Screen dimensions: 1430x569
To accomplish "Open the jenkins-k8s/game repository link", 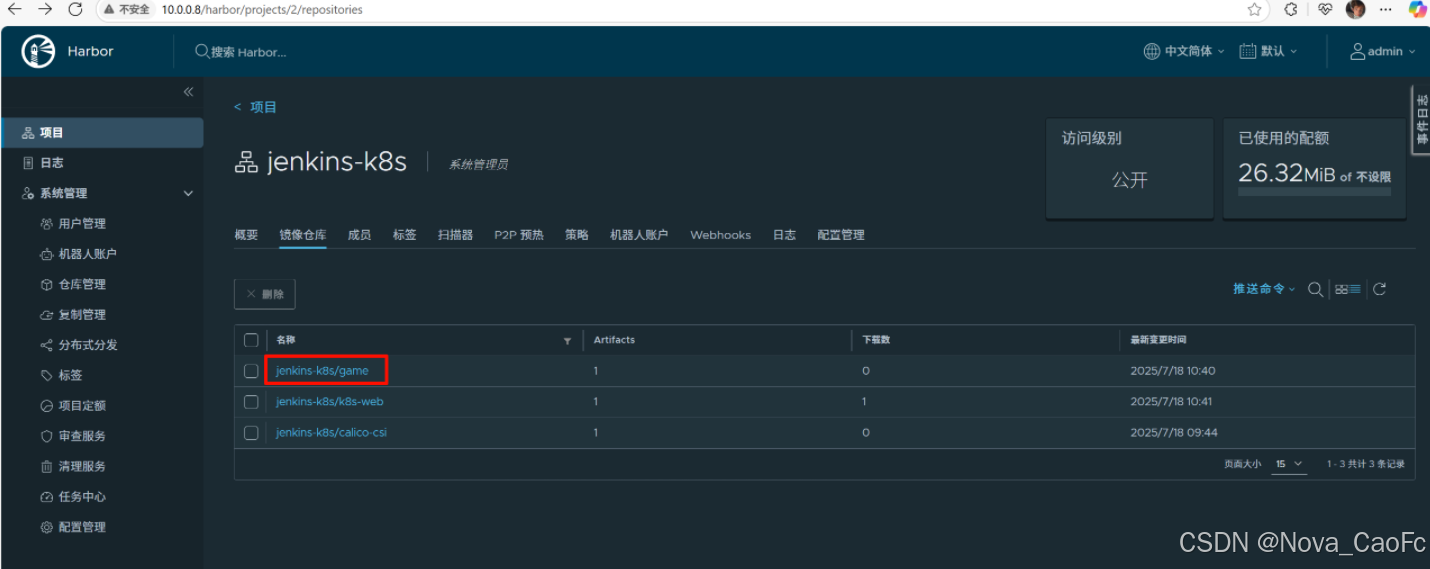I will coord(322,371).
